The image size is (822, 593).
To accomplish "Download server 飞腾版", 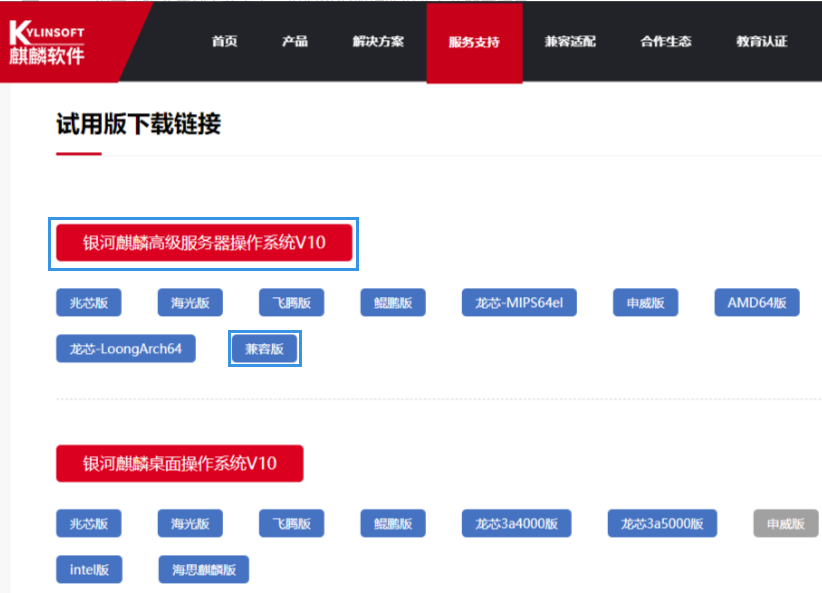I will coord(291,303).
